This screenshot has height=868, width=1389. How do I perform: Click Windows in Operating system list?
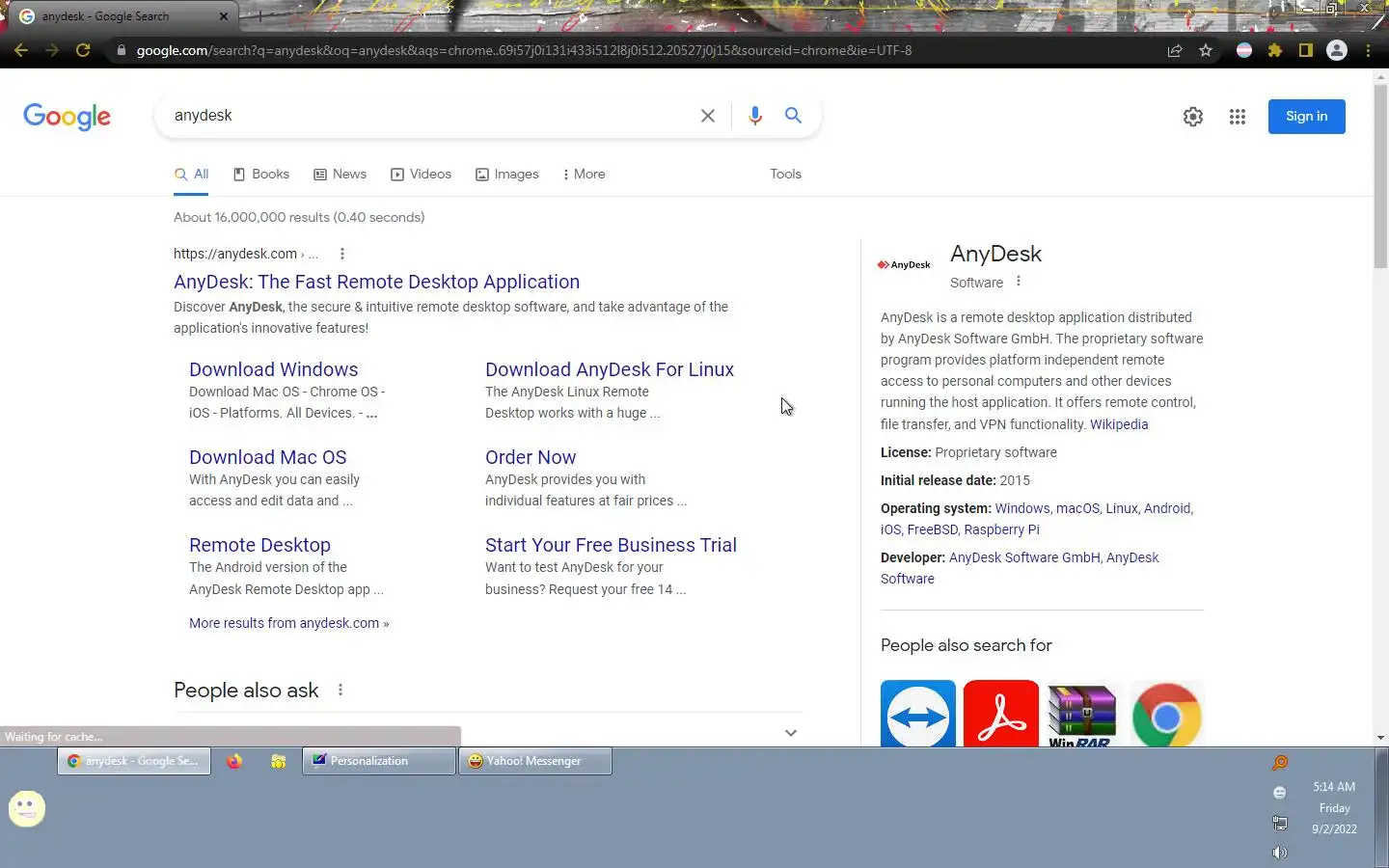click(x=1022, y=508)
